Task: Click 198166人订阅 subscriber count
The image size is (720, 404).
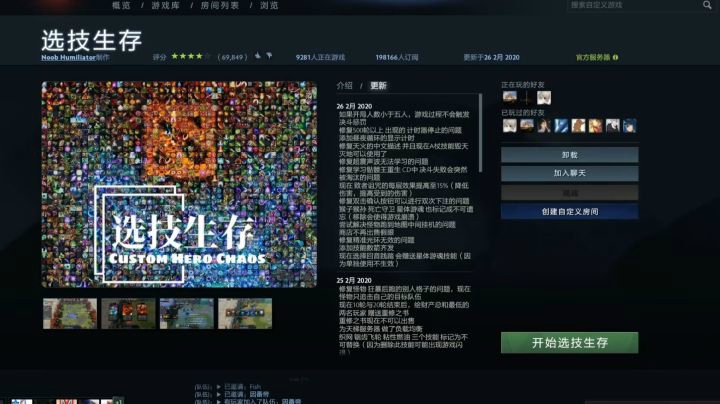Action: (397, 57)
